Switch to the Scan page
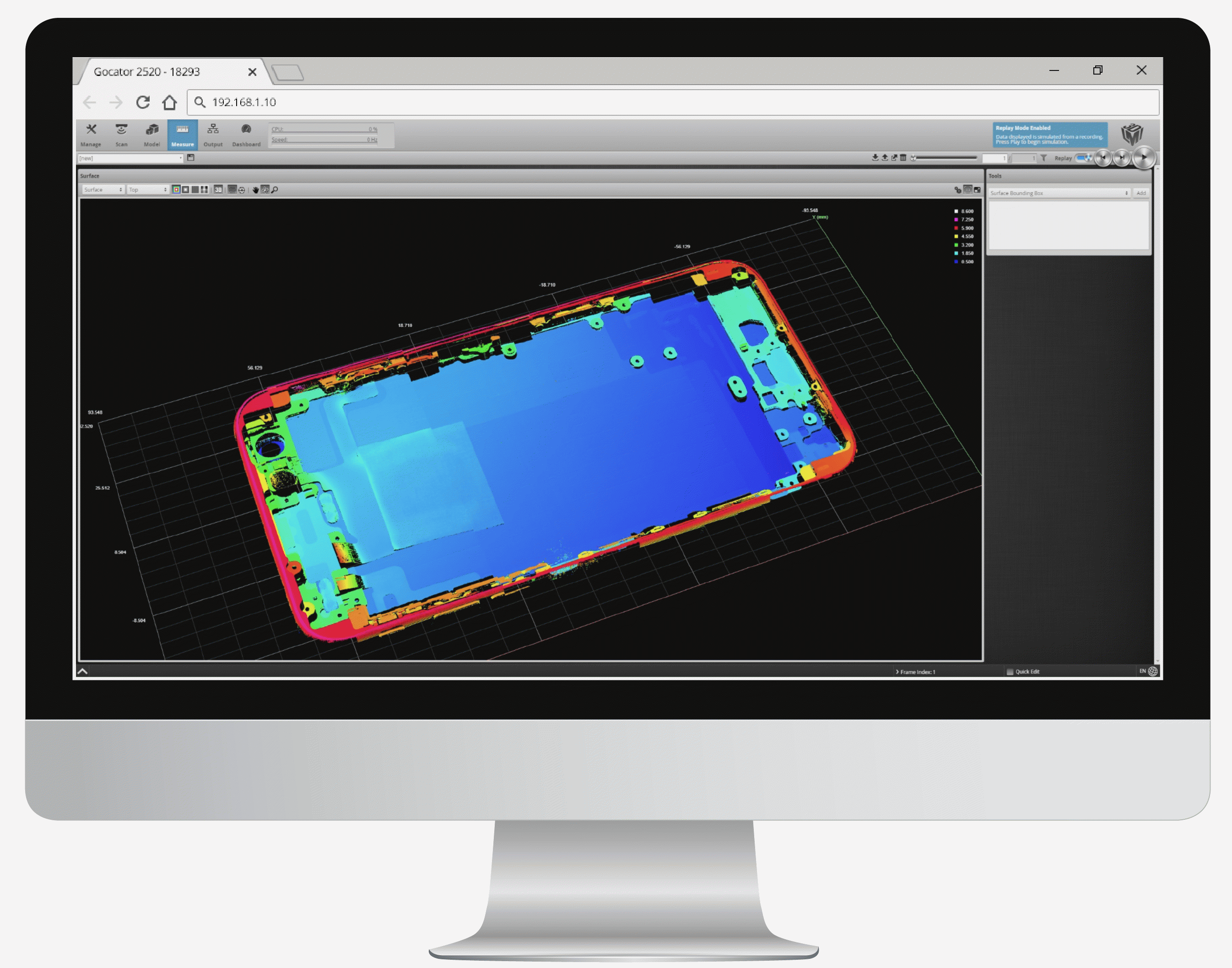 click(x=121, y=135)
